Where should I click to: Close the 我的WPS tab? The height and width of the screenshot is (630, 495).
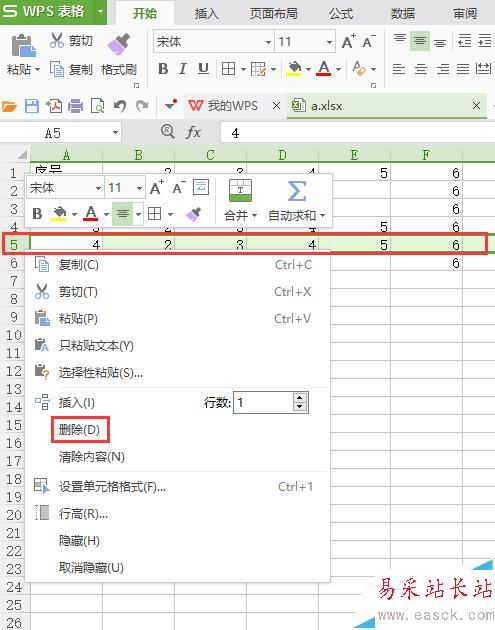[276, 106]
